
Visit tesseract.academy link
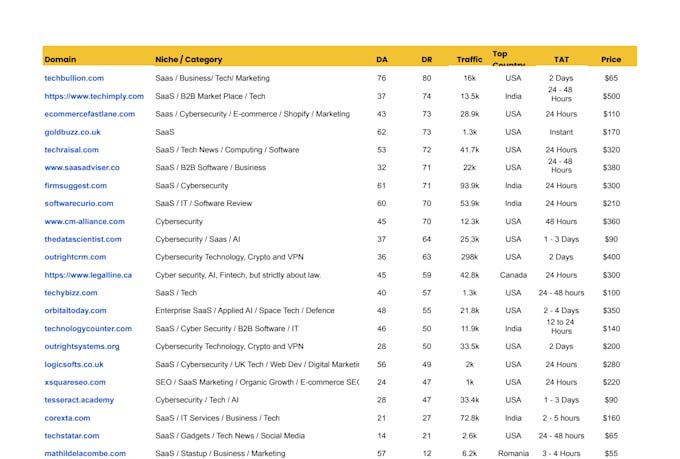tap(79, 400)
